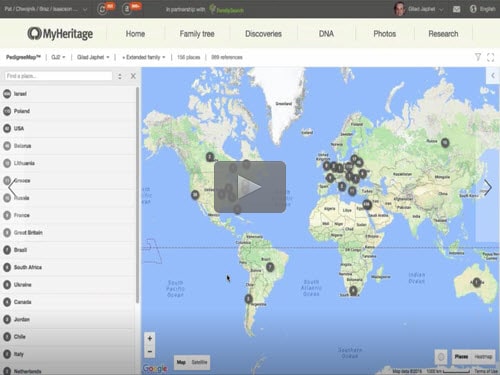The image size is (500, 375).
Task: Open the Family tree menu
Action: click(x=197, y=34)
